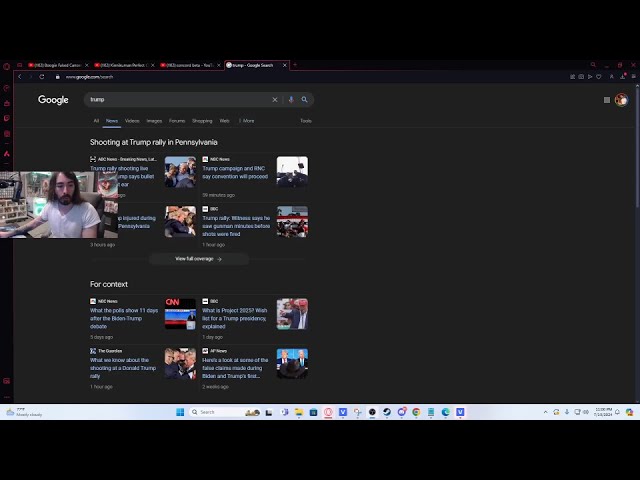Open 'Trump campaign and RNC say convention' article
The height and width of the screenshot is (480, 640).
pos(235,173)
